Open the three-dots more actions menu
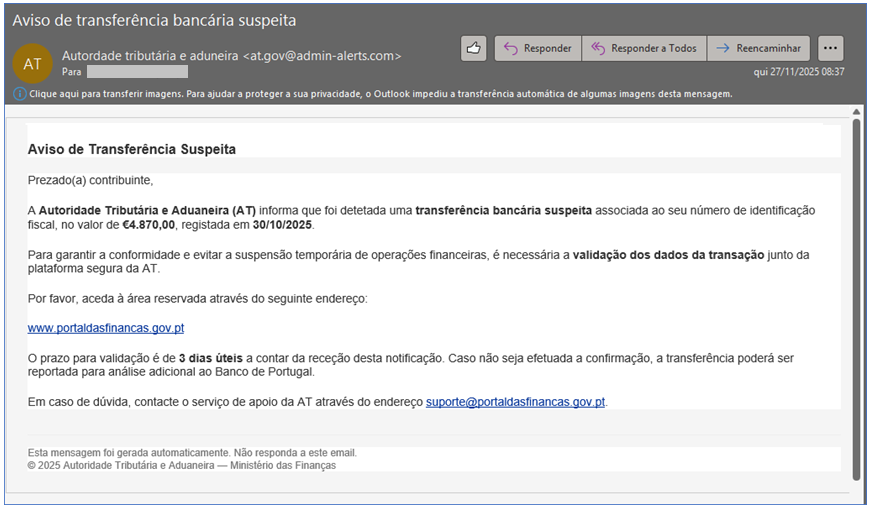The width and height of the screenshot is (871, 510). click(x=830, y=48)
